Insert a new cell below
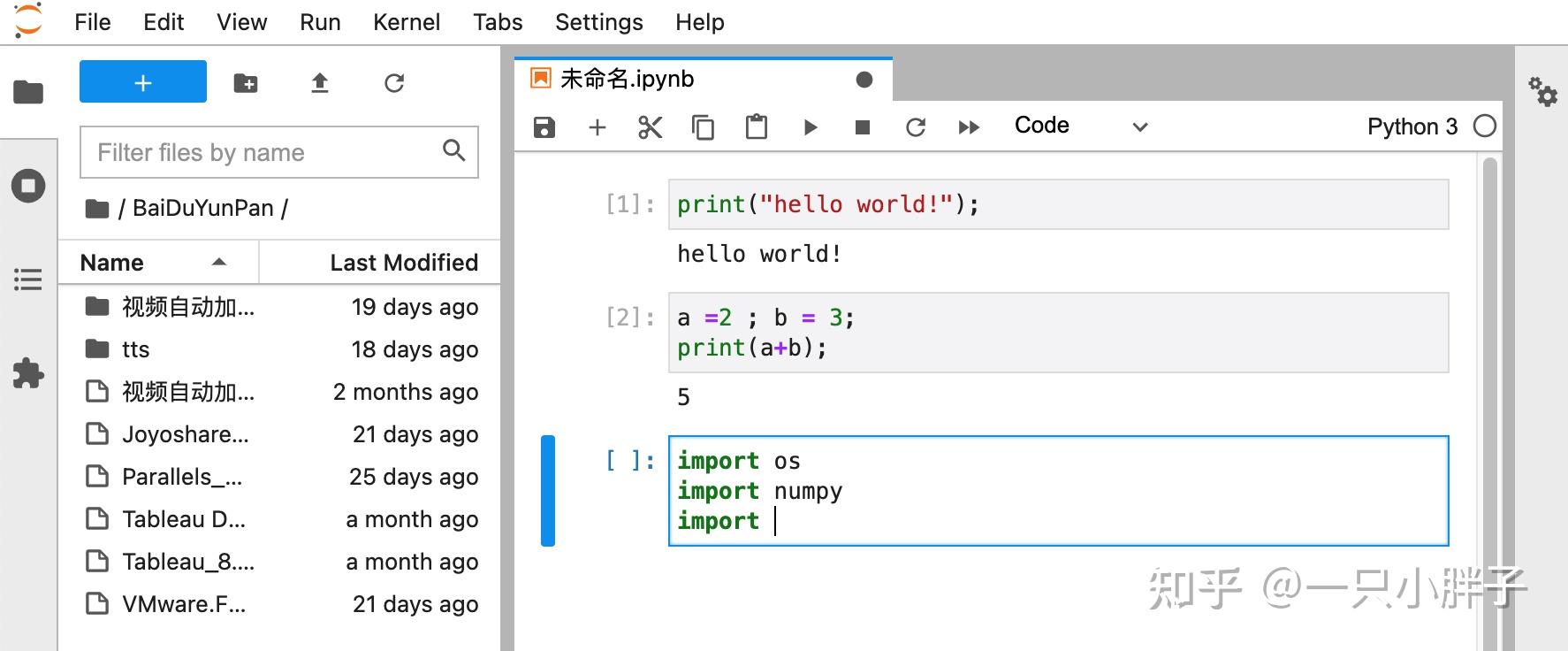Viewport: 1568px width, 651px height. [x=598, y=127]
